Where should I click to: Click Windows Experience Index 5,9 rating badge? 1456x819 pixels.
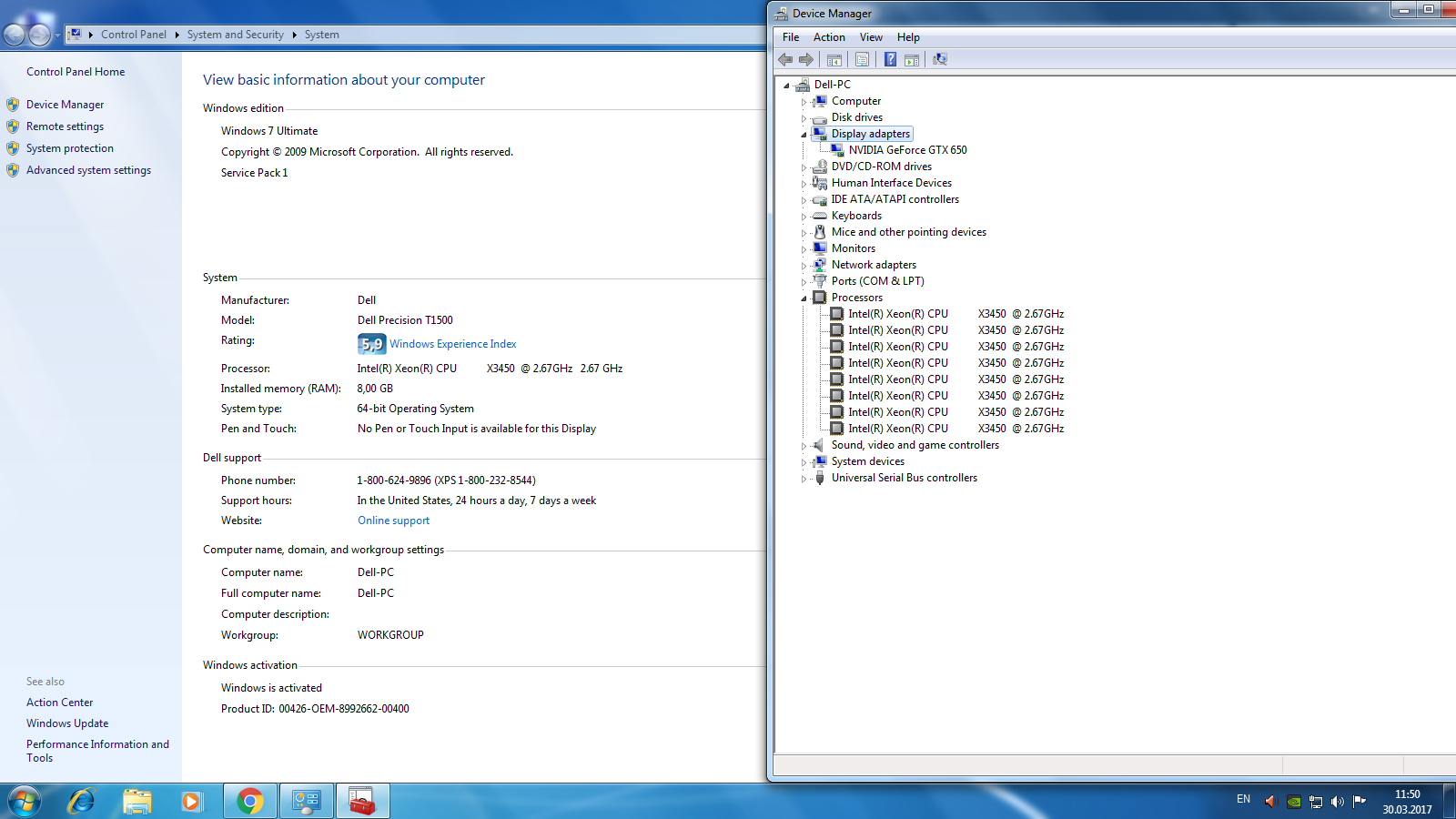pos(371,344)
